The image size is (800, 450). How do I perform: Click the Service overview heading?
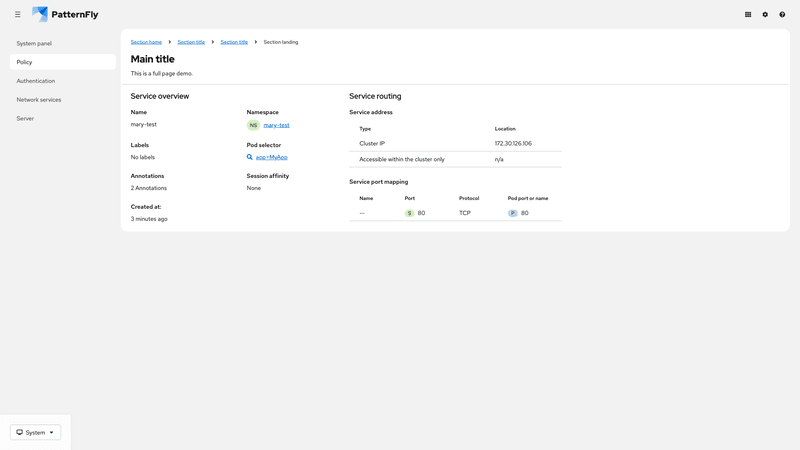click(x=160, y=96)
